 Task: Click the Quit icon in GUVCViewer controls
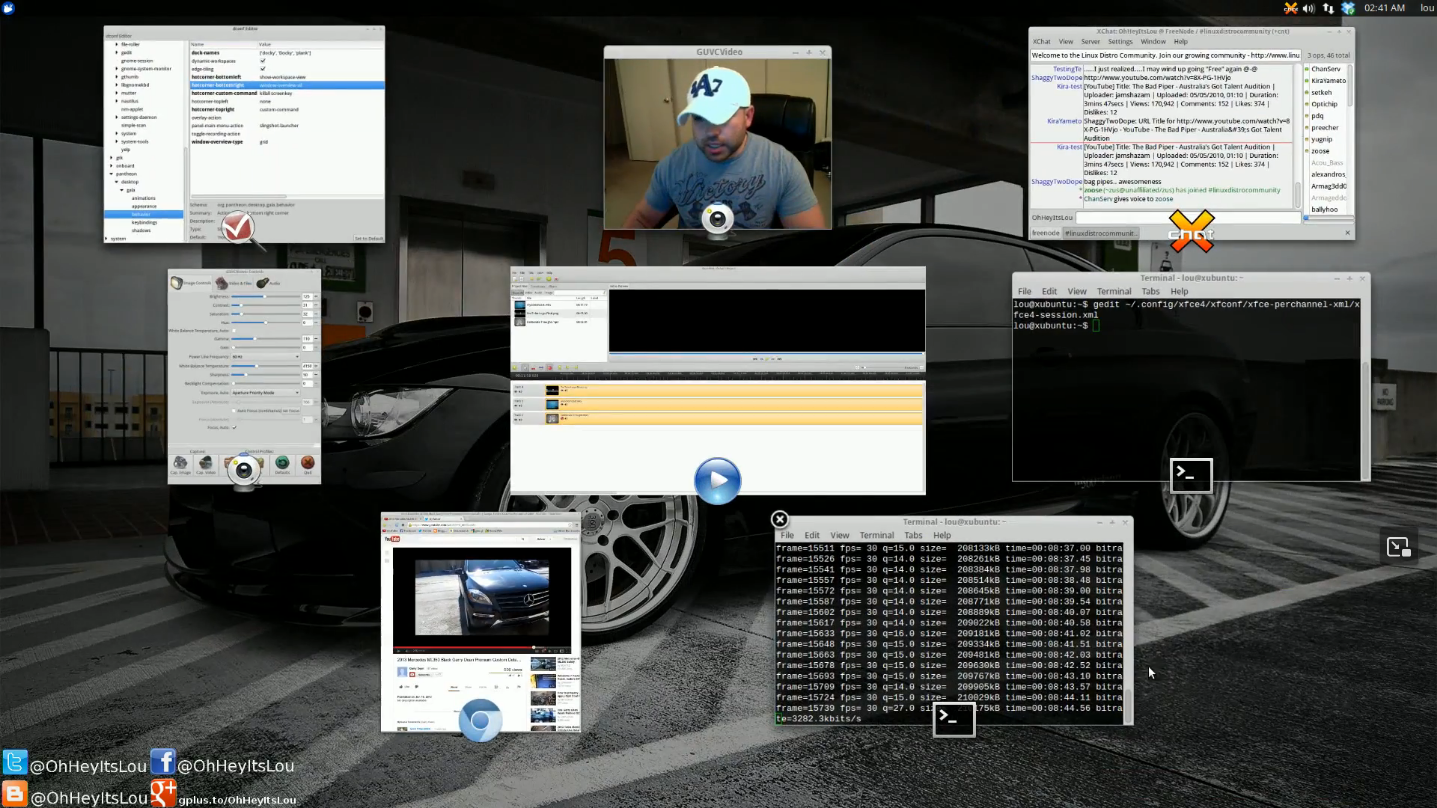coord(308,464)
